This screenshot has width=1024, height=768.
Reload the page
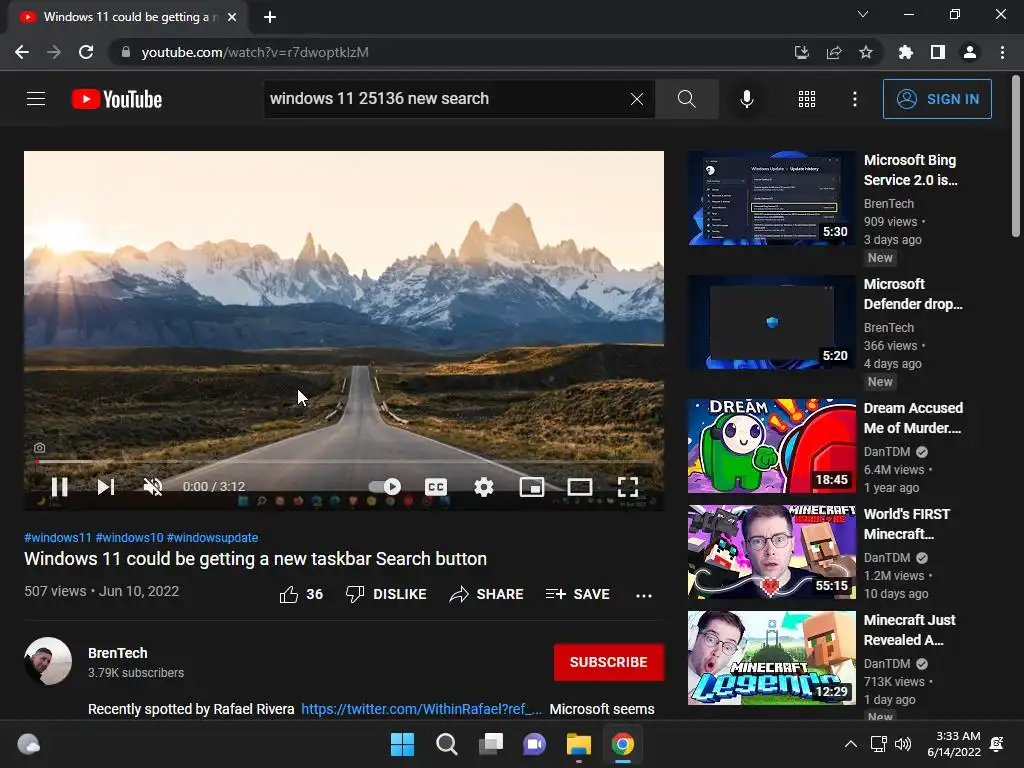(86, 52)
